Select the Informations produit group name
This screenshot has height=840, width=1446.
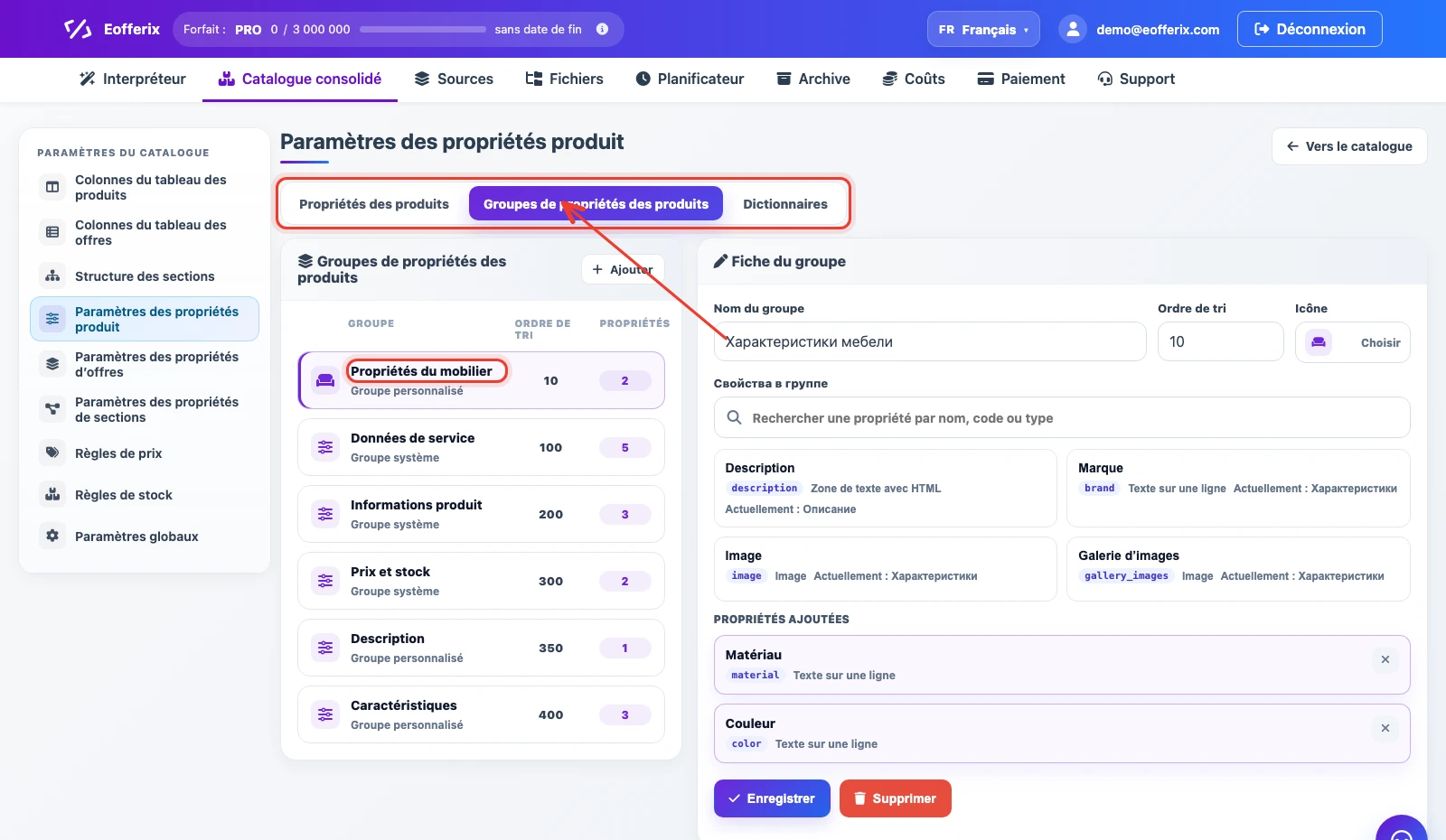[416, 505]
